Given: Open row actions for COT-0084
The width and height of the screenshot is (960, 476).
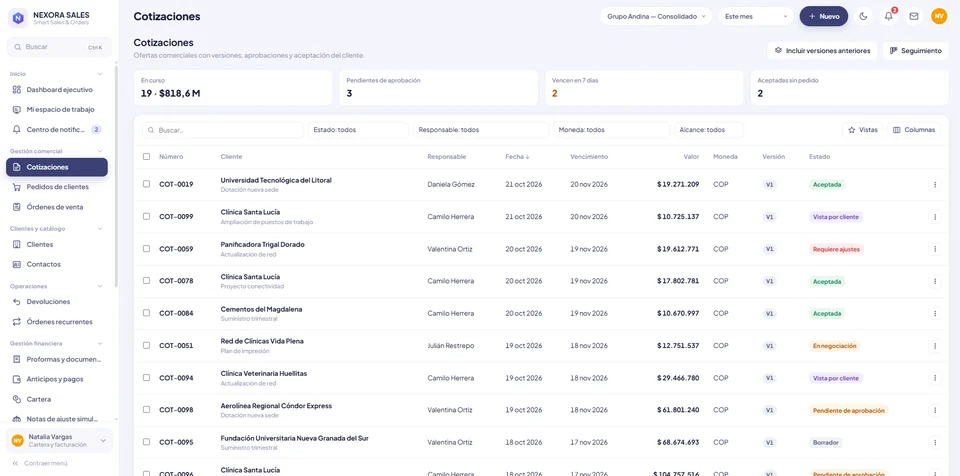Looking at the screenshot, I should [934, 314].
